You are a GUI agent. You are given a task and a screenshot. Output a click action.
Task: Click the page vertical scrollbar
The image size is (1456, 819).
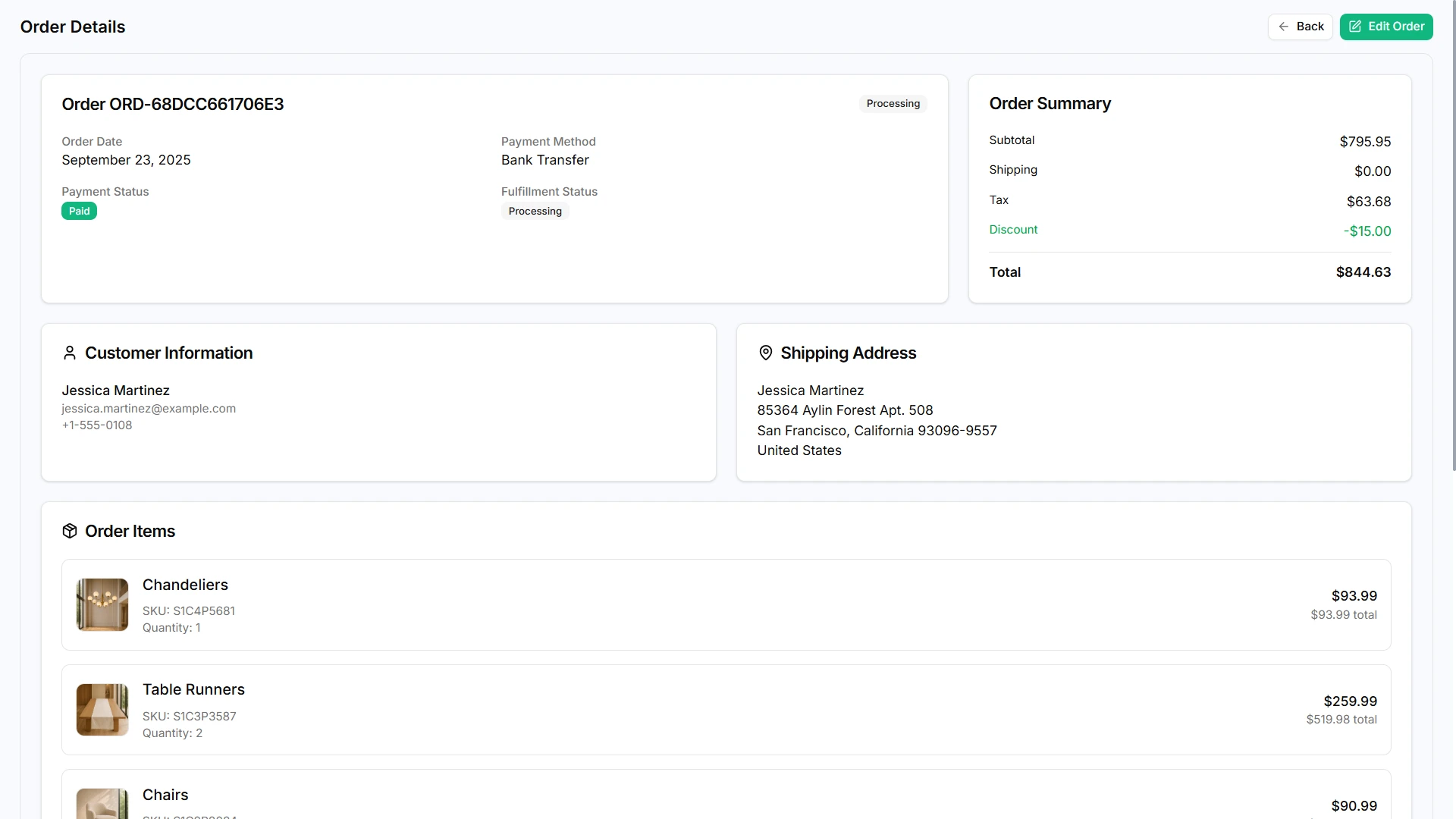pos(1453,235)
